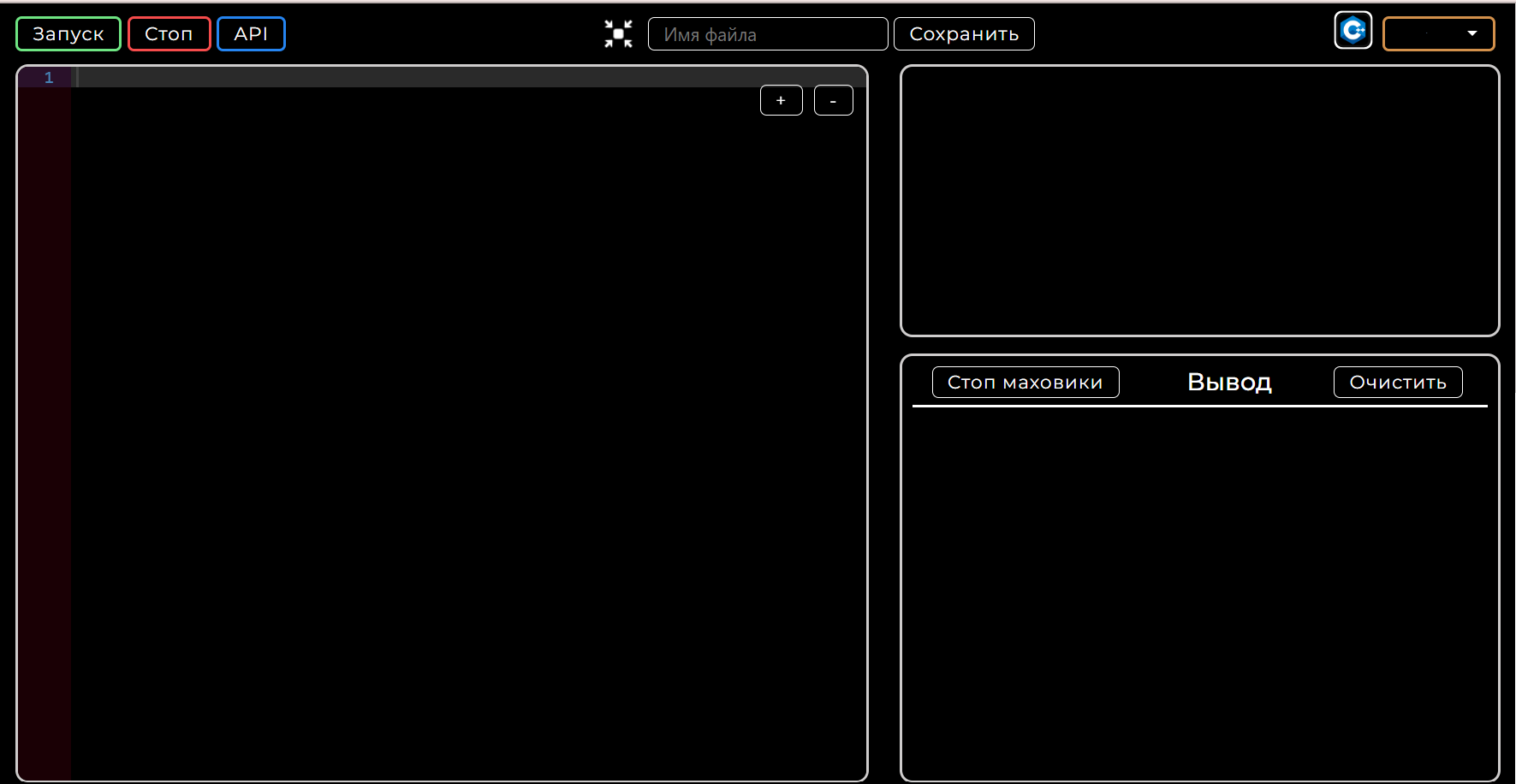Viewport: 1516px width, 784px height.
Task: Decrease editor font size with the - icon
Action: pyautogui.click(x=832, y=100)
